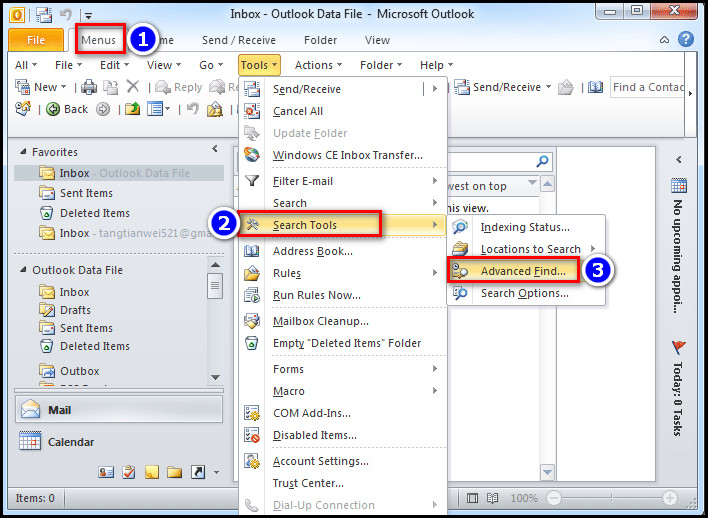Click the Normal view icon in status bar
The width and height of the screenshot is (708, 518).
[472, 498]
